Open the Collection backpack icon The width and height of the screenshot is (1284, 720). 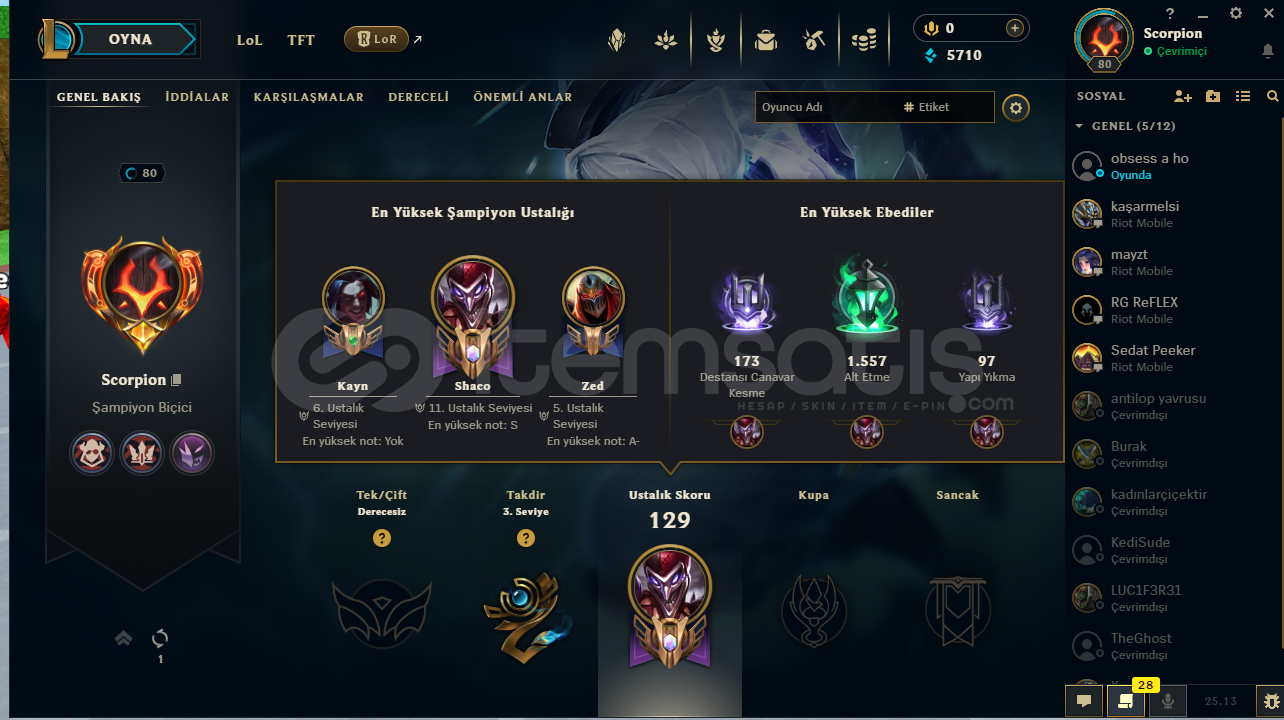pyautogui.click(x=766, y=40)
